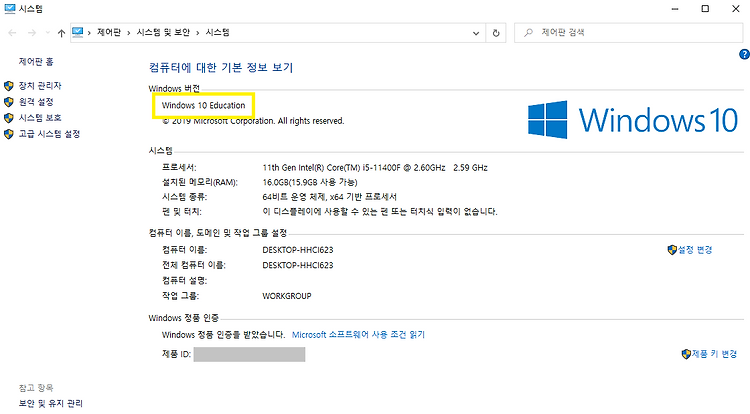Select 시스템 및 보안 breadcrumb

tap(163, 32)
